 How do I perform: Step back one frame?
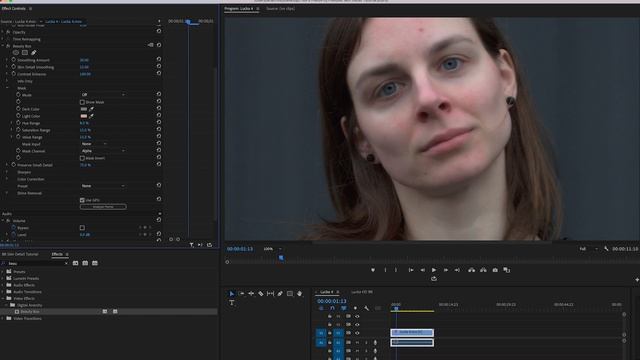point(422,270)
